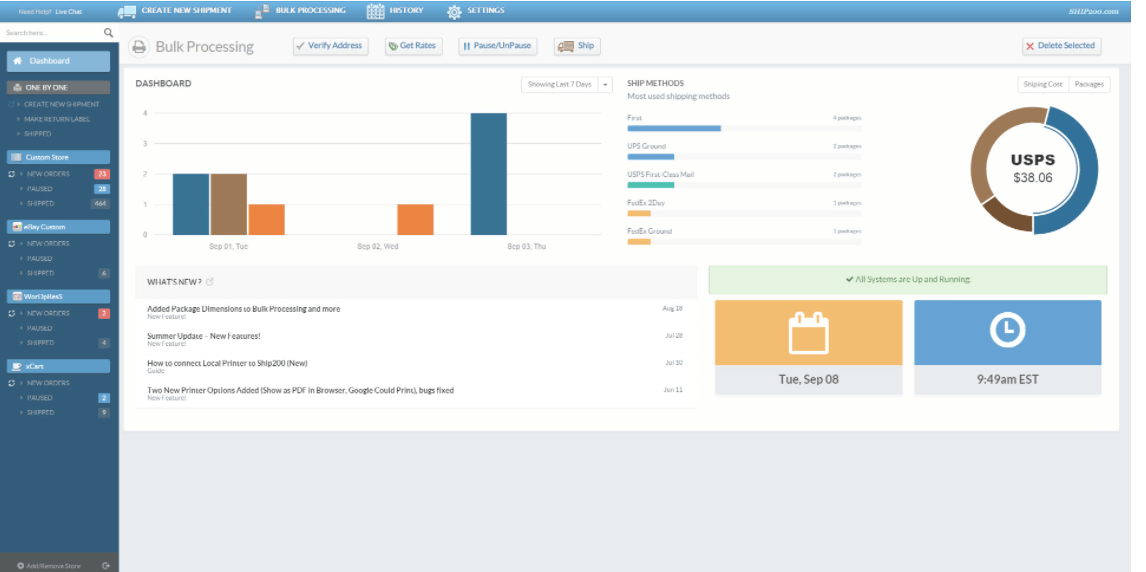Viewport: 1146px width, 572px height.
Task: Click the WorldpikeS store icon
Action: point(17,297)
